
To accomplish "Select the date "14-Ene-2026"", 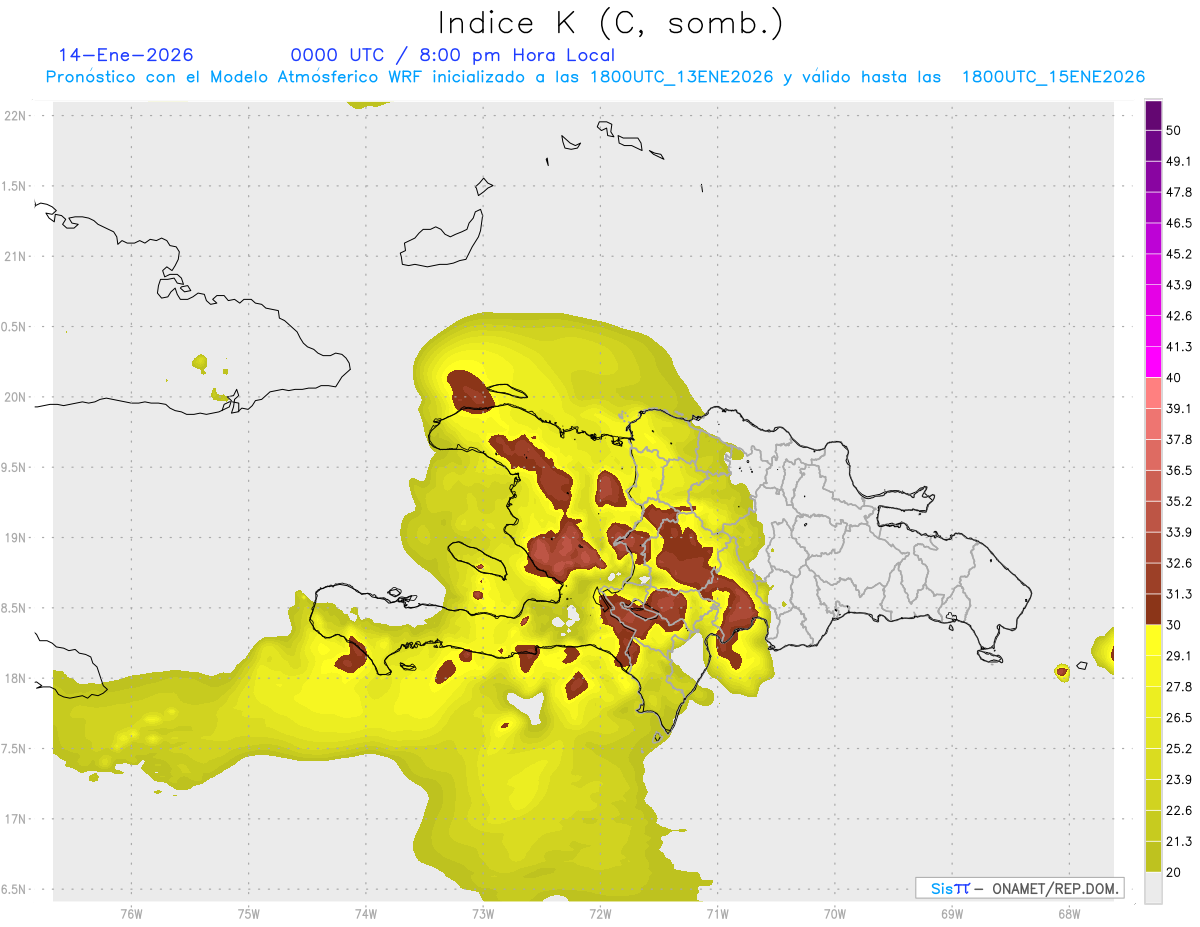I will point(126,55).
